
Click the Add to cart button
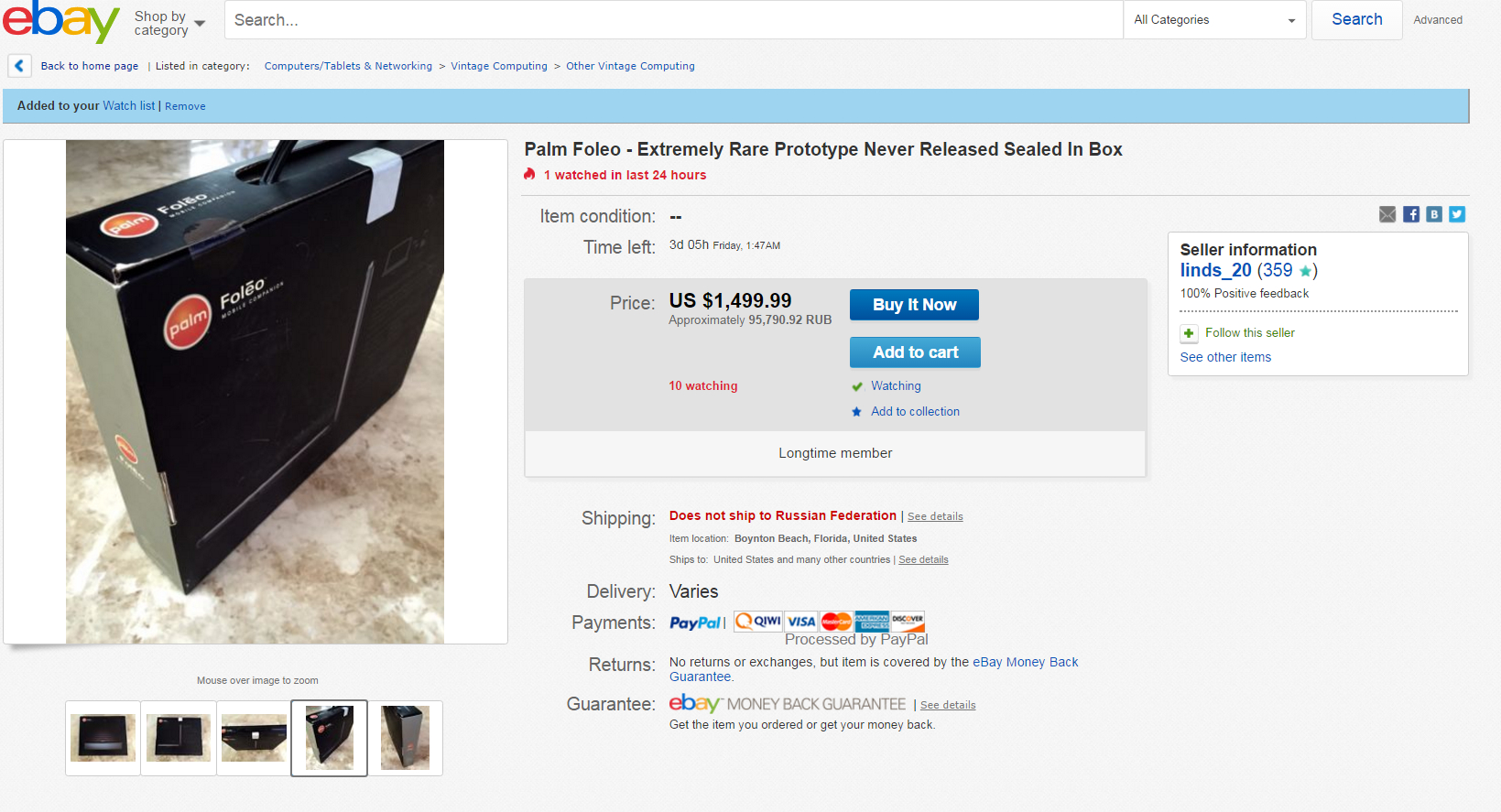point(915,352)
